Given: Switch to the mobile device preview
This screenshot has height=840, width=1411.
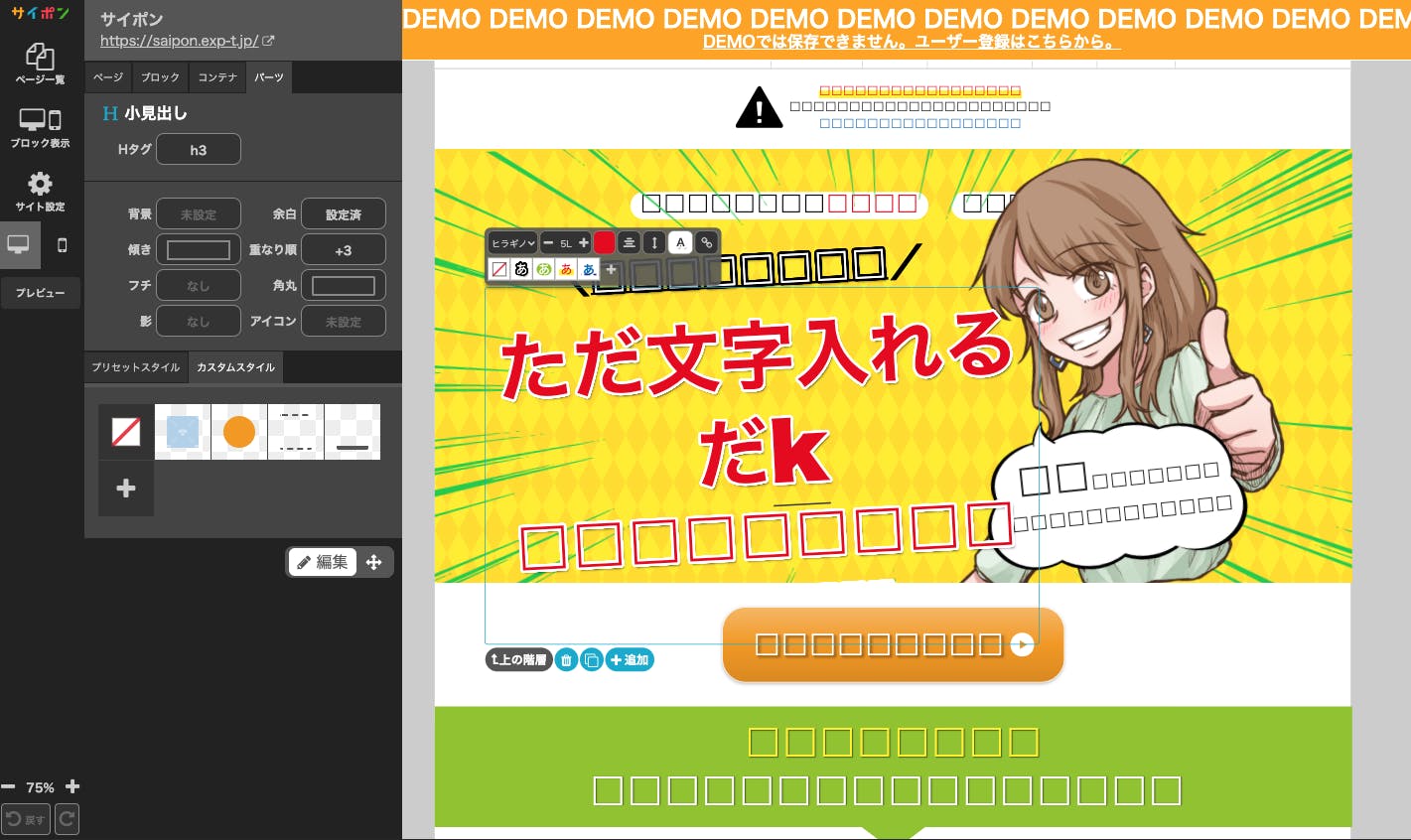Looking at the screenshot, I should coord(63,245).
